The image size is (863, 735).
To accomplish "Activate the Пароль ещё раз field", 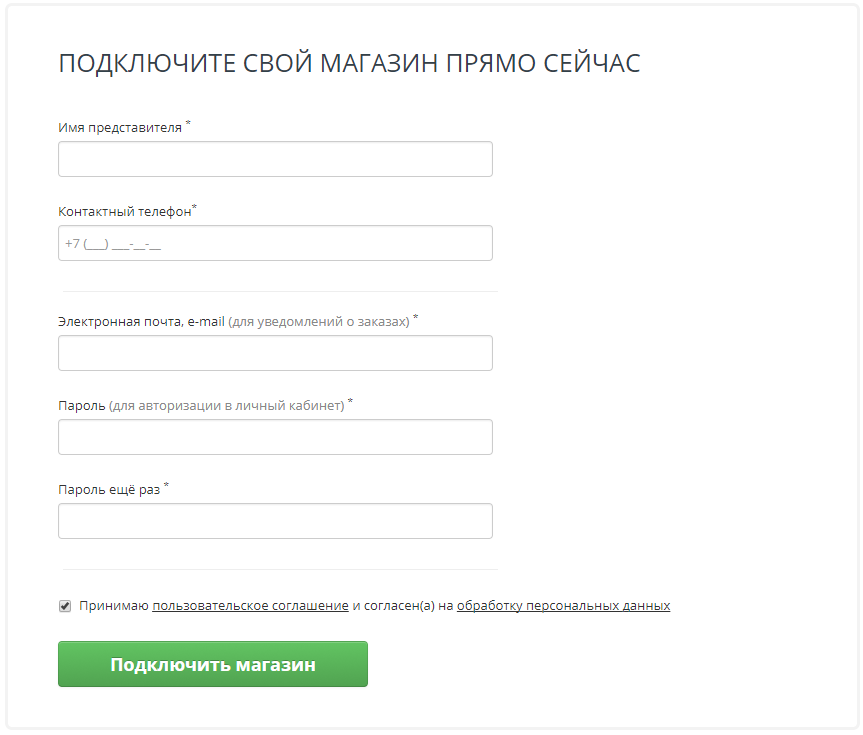I will click(x=275, y=521).
